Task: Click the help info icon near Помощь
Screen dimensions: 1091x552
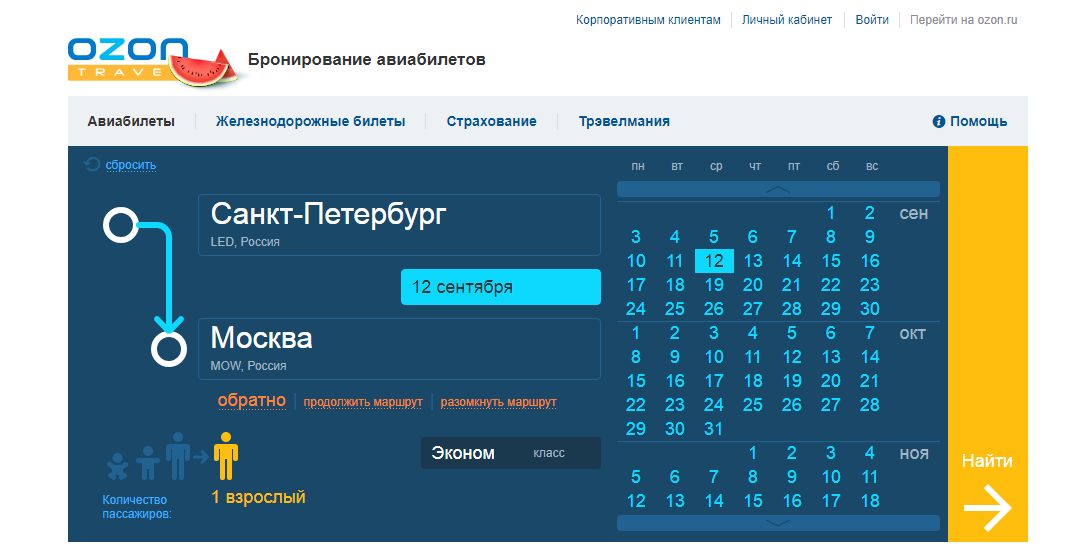Action: (x=938, y=122)
